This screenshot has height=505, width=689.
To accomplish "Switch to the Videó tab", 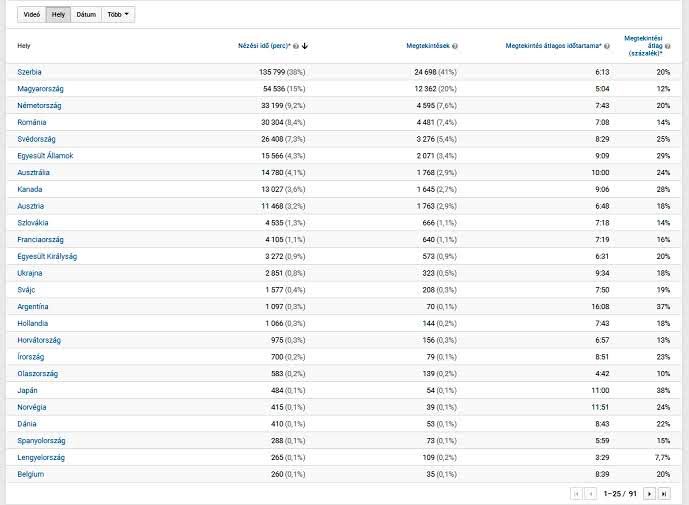I will (32, 15).
